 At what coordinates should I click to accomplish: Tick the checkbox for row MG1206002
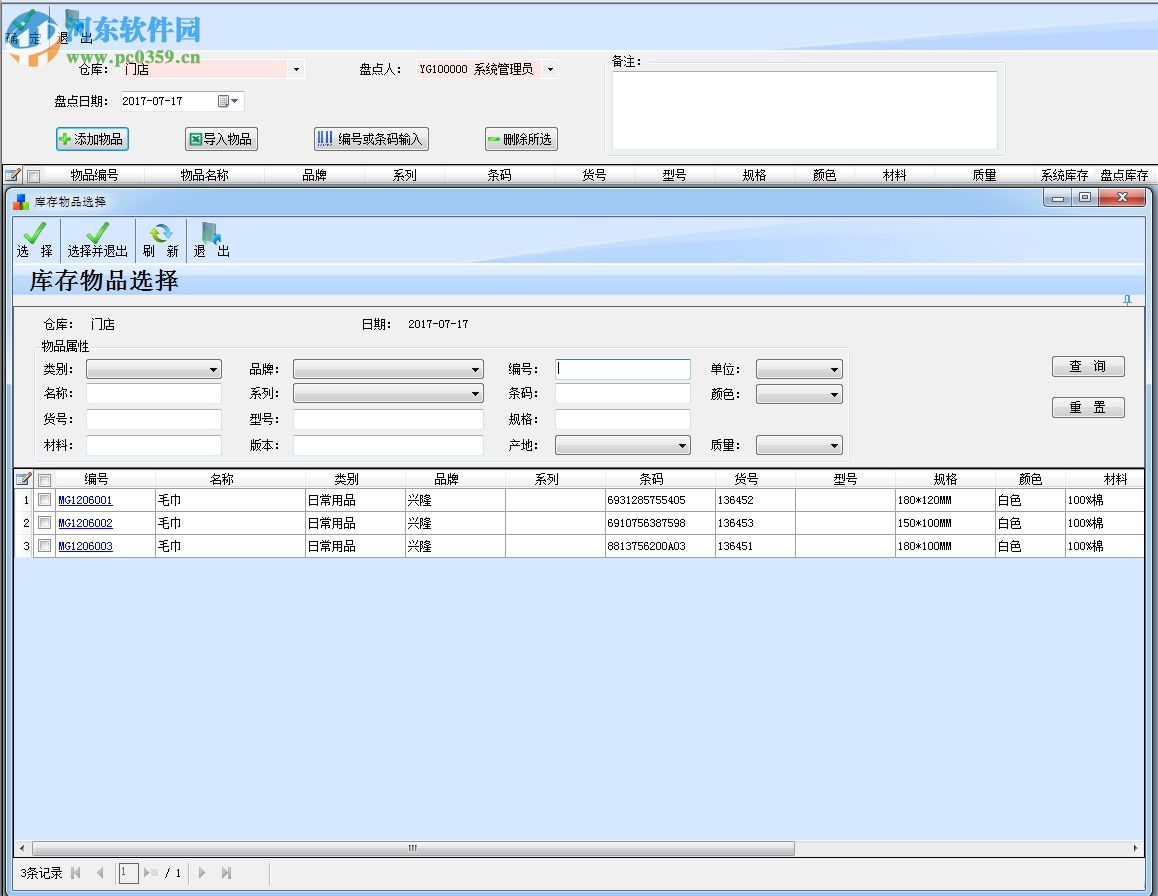tap(44, 523)
